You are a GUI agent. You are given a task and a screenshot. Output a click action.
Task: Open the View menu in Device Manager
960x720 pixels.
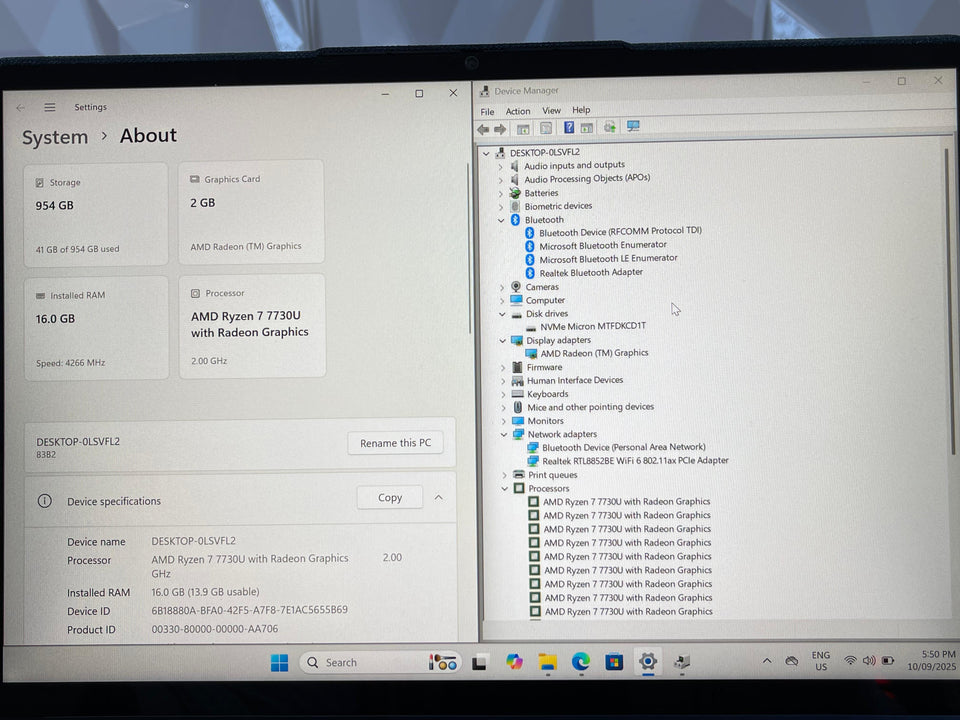551,111
